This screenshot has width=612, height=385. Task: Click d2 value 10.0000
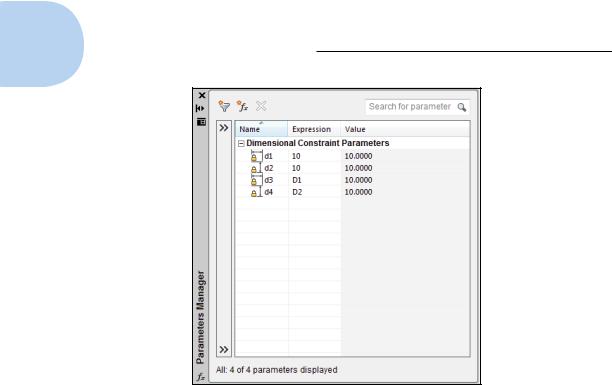click(358, 168)
